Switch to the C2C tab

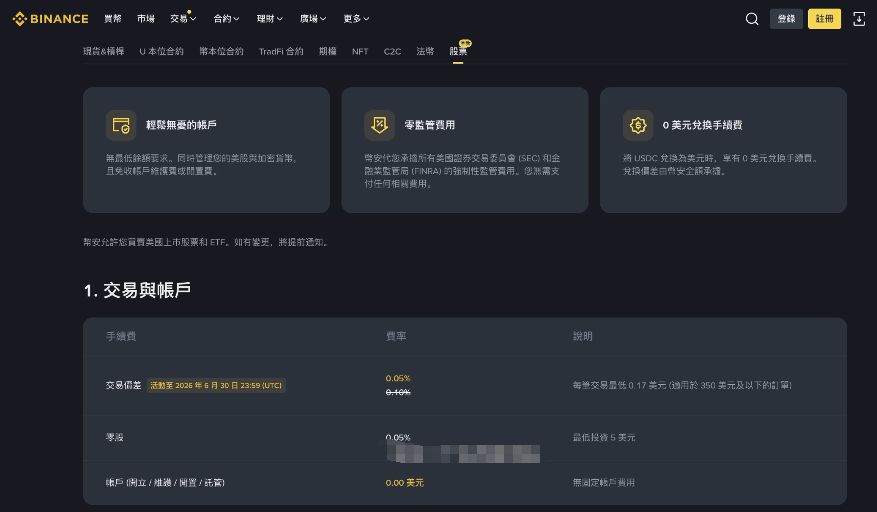point(392,51)
